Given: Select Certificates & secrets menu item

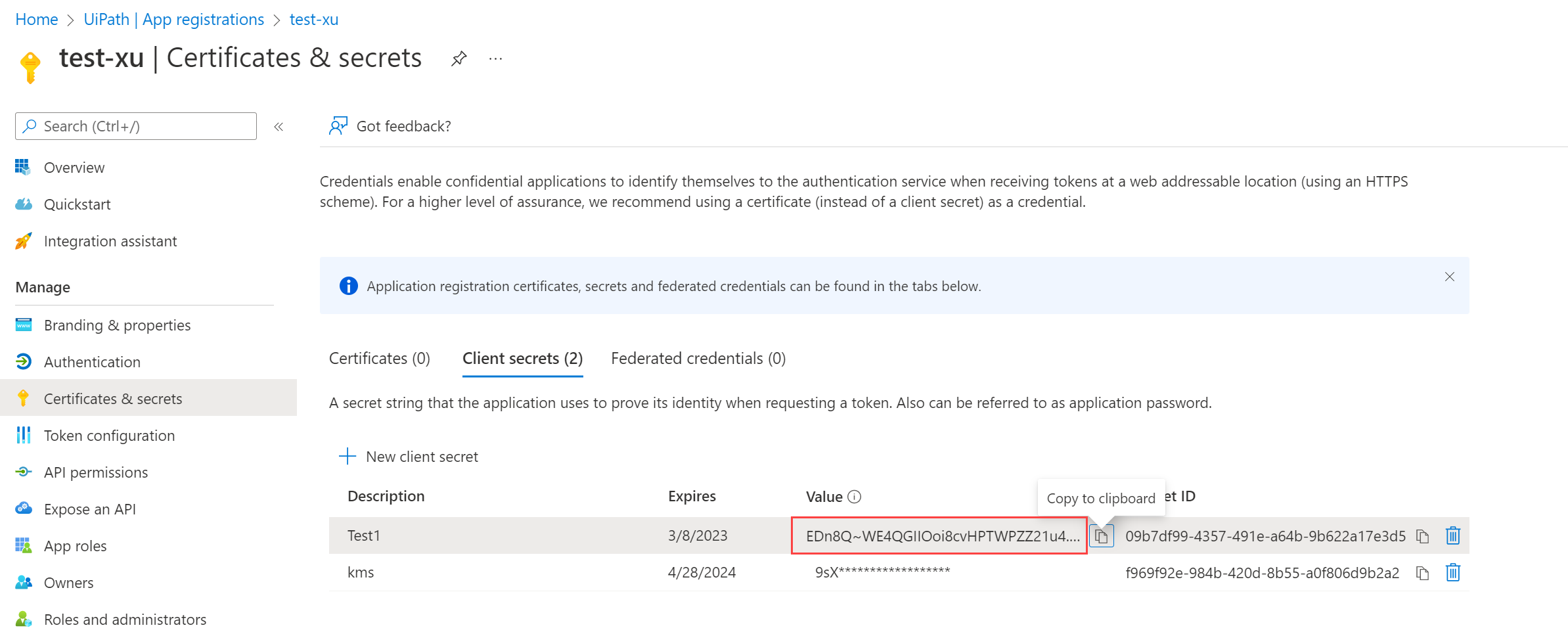Looking at the screenshot, I should [148, 398].
